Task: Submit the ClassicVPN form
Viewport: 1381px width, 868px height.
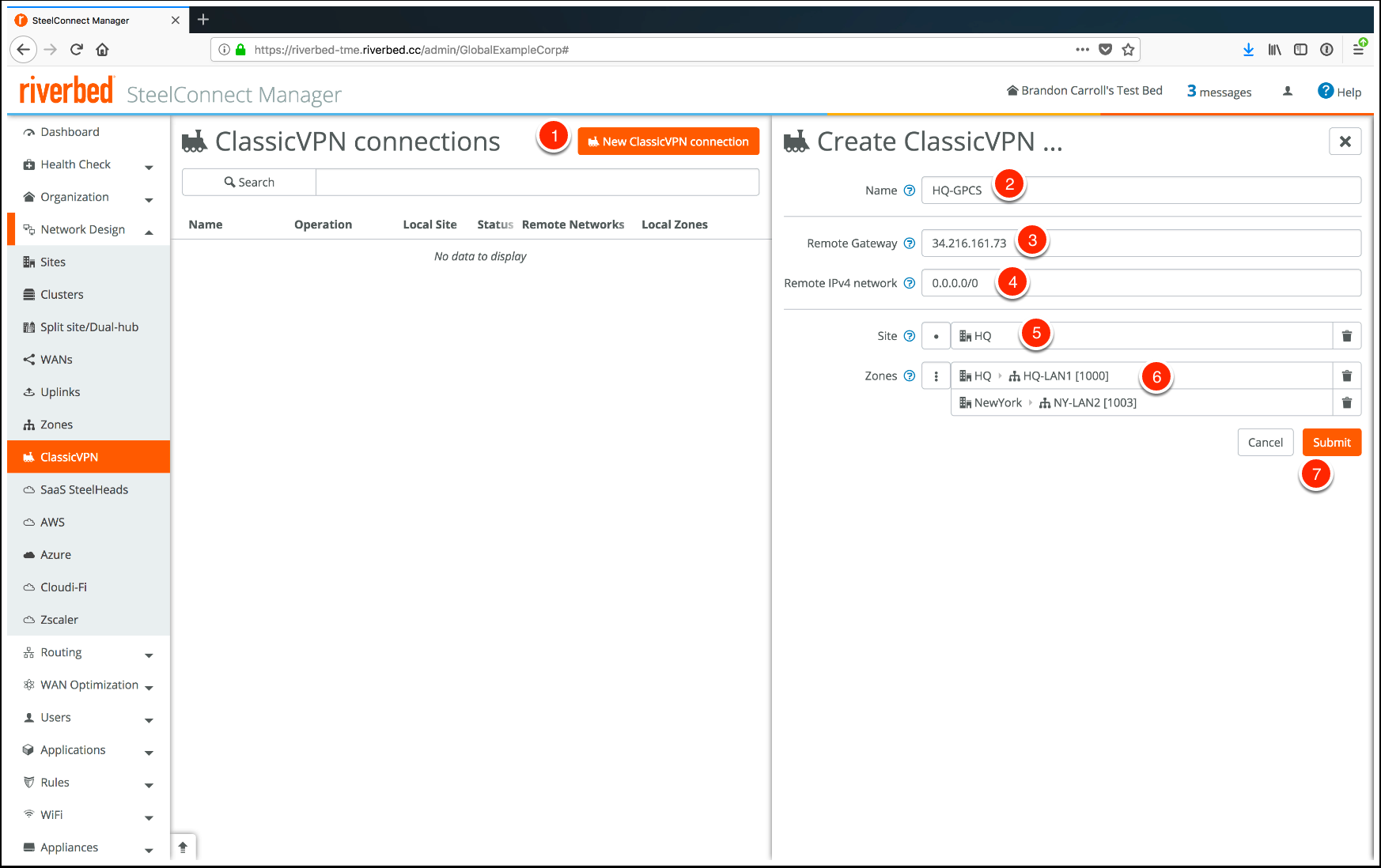Action: pos(1331,443)
